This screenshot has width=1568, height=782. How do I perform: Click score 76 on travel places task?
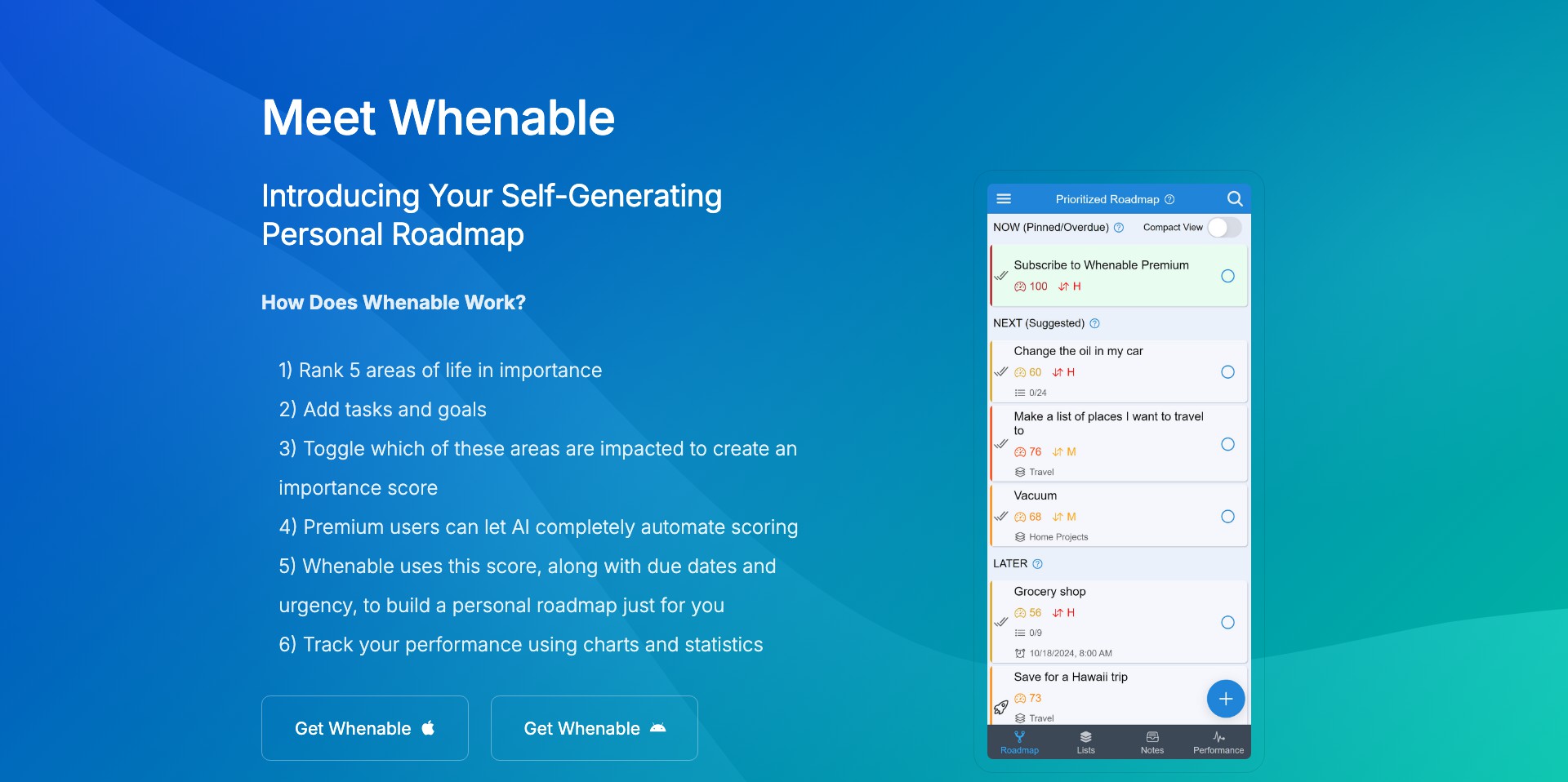click(x=1028, y=452)
